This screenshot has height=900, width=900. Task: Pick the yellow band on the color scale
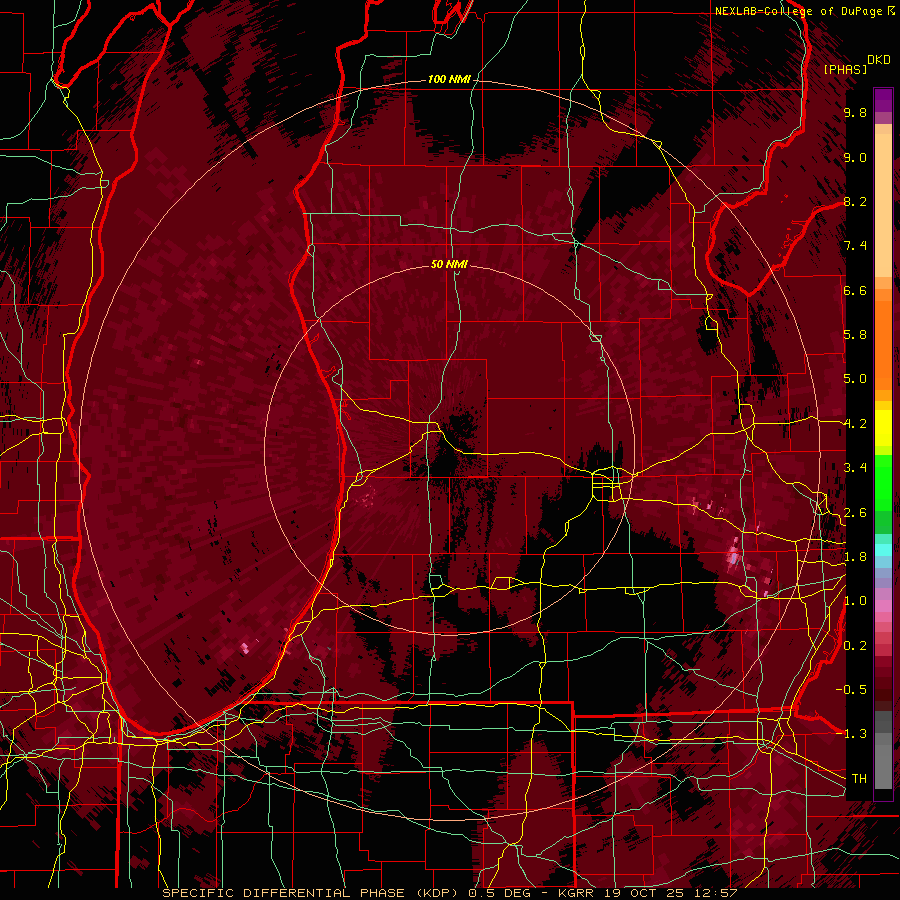point(883,428)
